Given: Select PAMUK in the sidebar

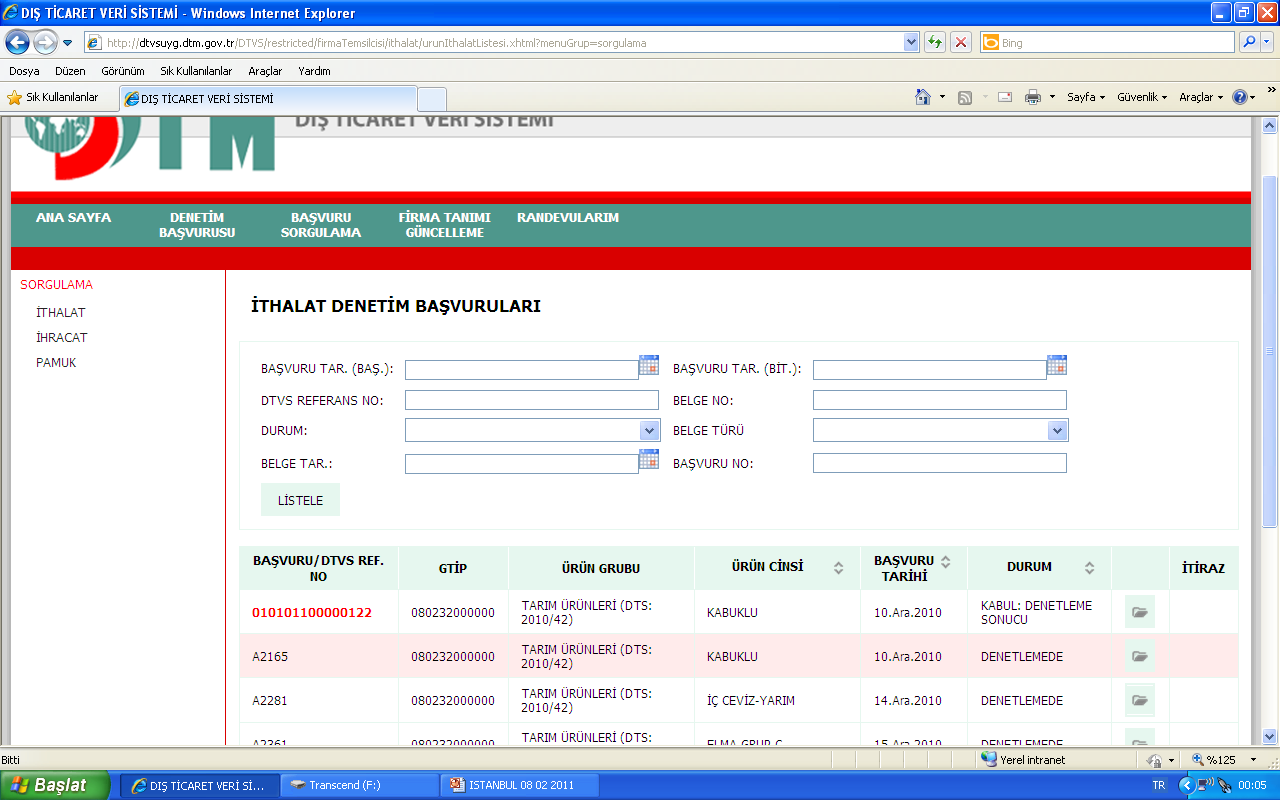Looking at the screenshot, I should [x=56, y=362].
